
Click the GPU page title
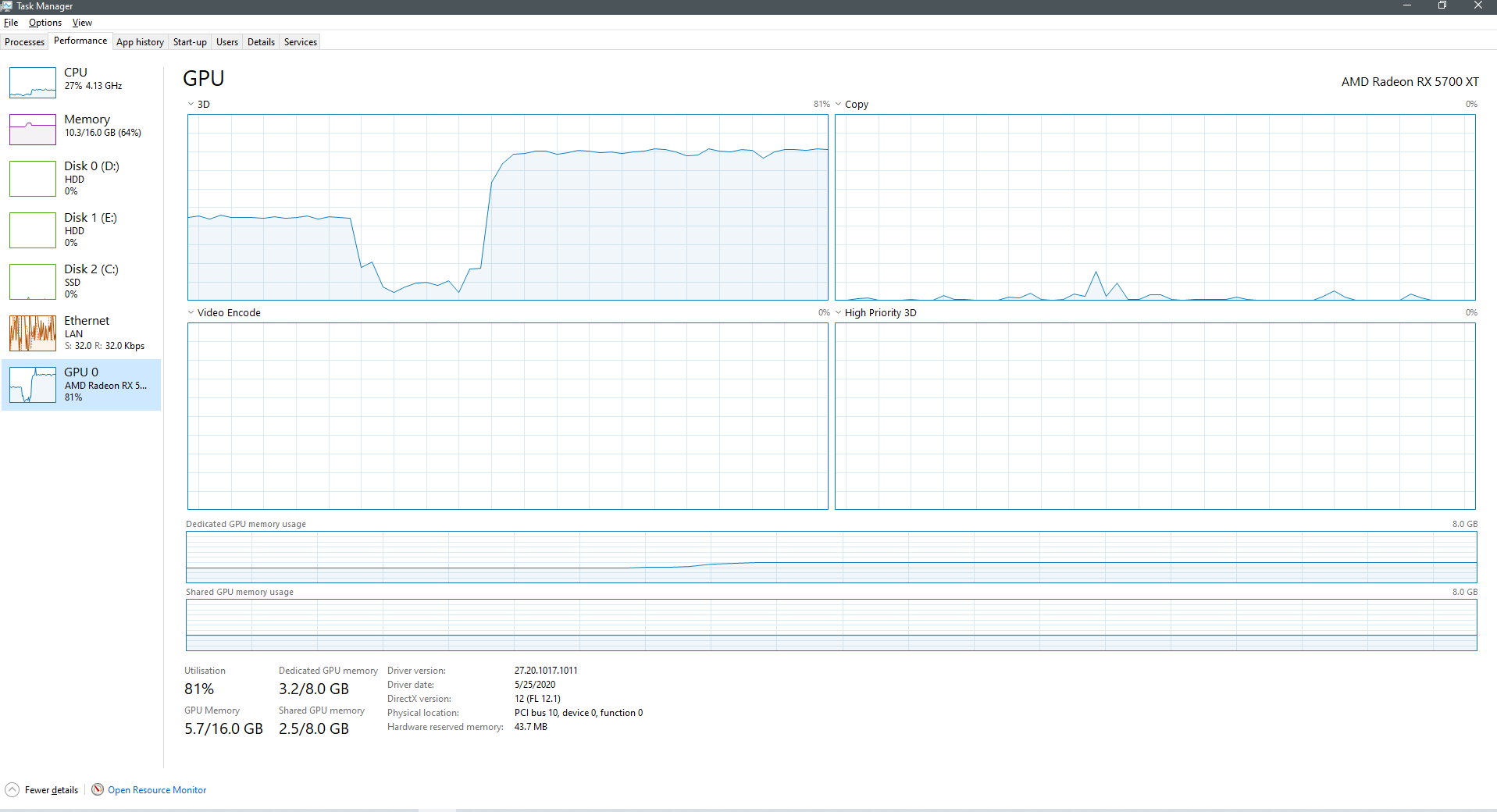tap(204, 78)
